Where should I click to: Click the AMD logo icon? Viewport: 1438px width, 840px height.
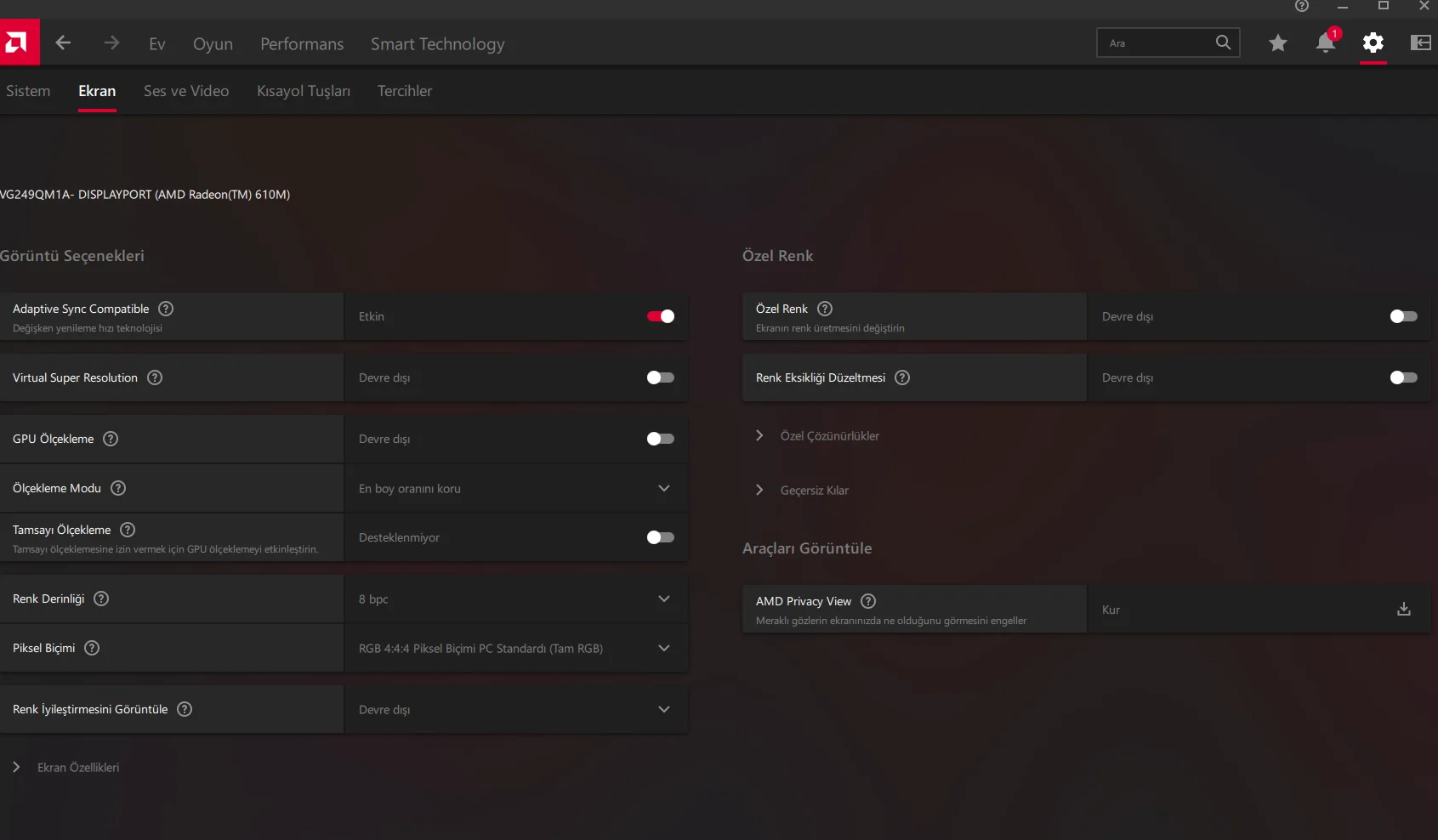click(x=19, y=43)
